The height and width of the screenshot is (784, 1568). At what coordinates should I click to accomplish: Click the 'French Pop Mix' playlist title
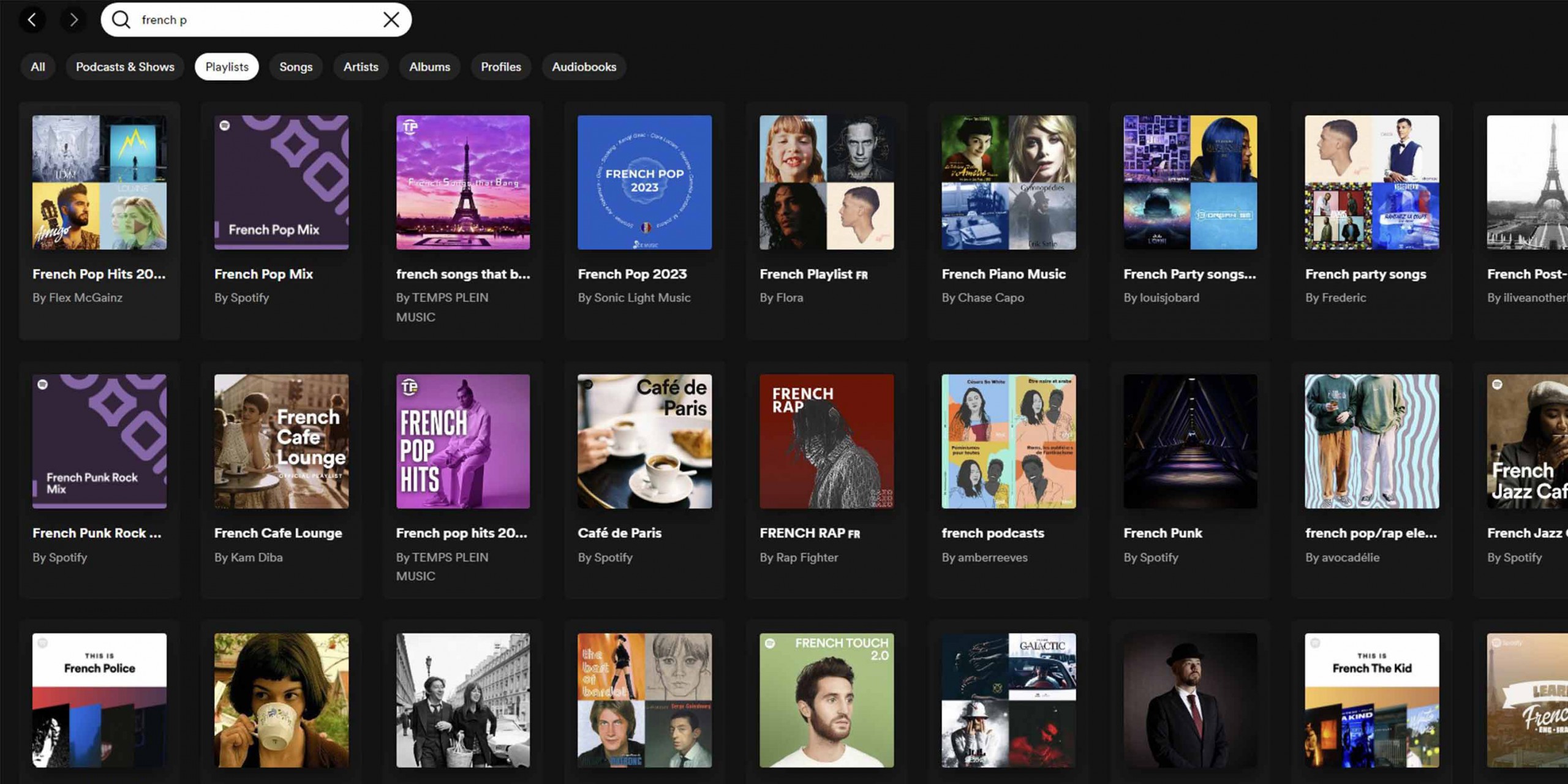(x=263, y=274)
